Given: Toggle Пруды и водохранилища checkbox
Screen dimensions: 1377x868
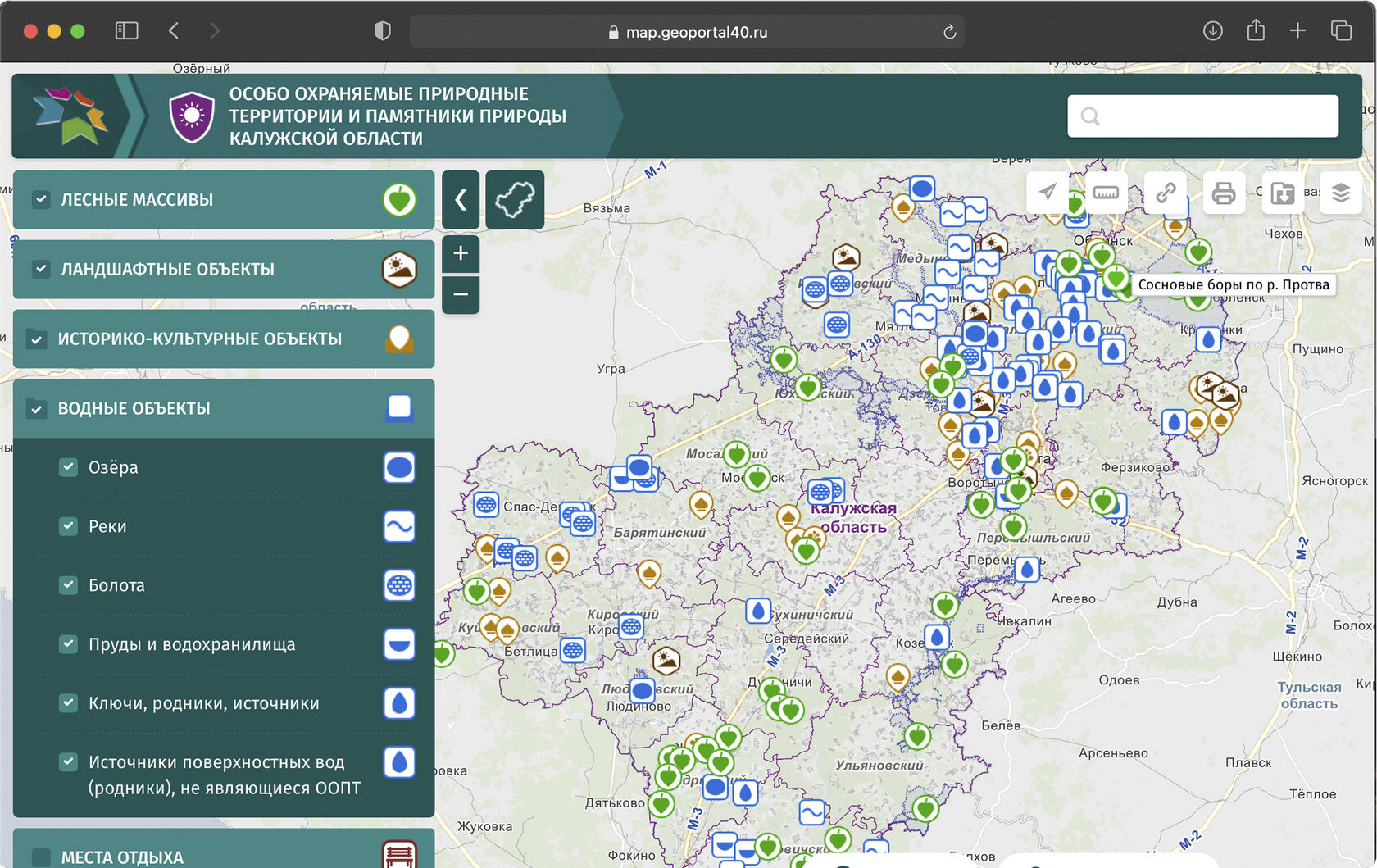Looking at the screenshot, I should pyautogui.click(x=68, y=643).
